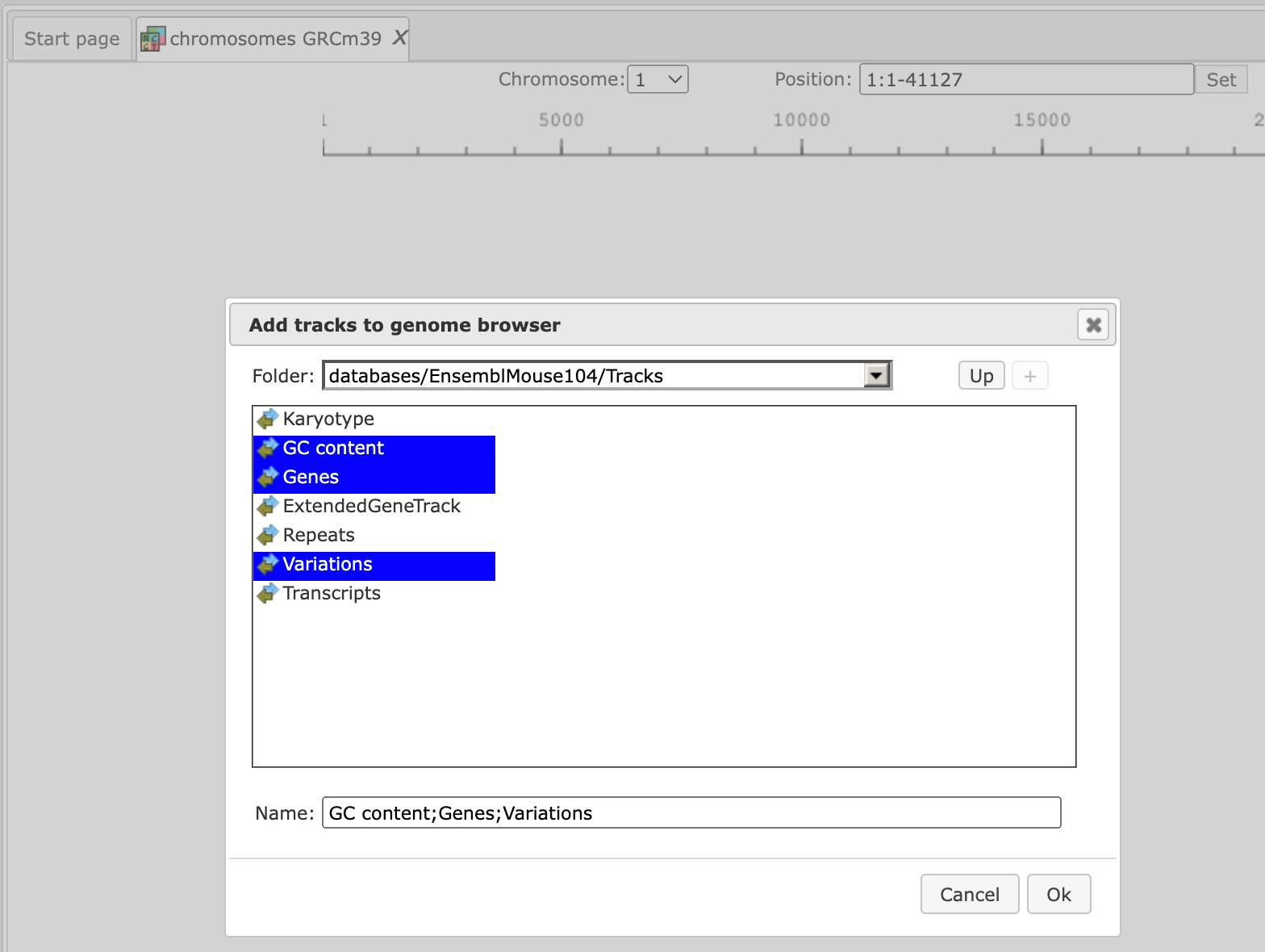
Task: Click the Variations track icon
Action: coord(267,564)
